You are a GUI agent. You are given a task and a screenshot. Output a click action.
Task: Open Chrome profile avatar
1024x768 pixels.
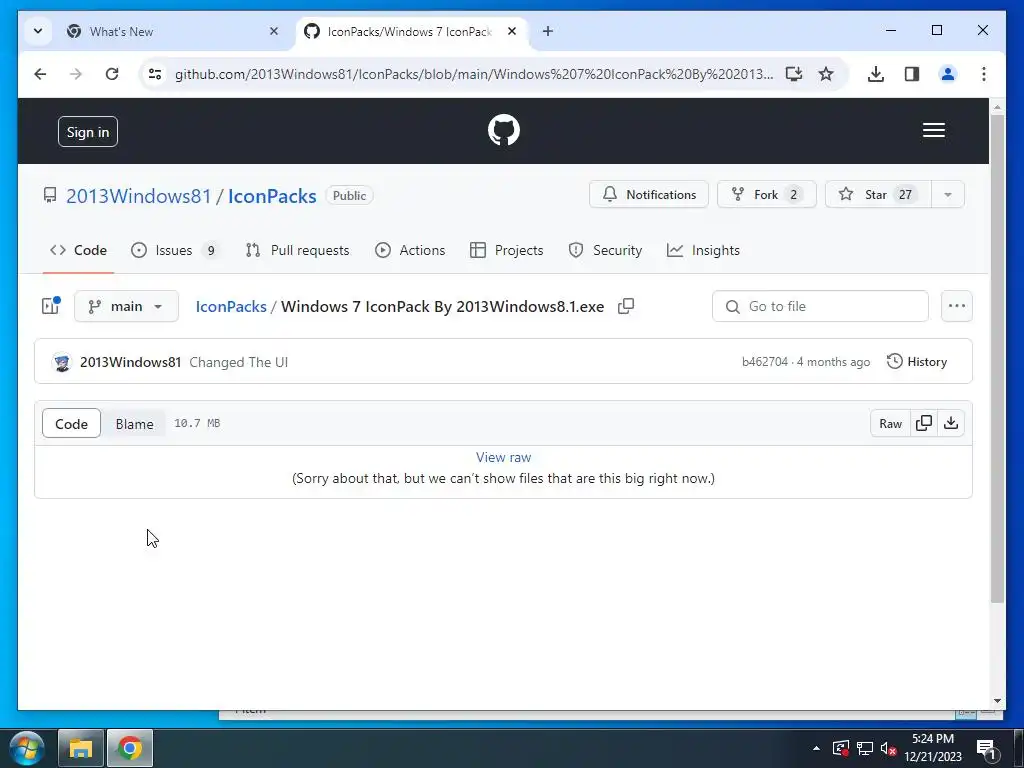click(x=948, y=74)
